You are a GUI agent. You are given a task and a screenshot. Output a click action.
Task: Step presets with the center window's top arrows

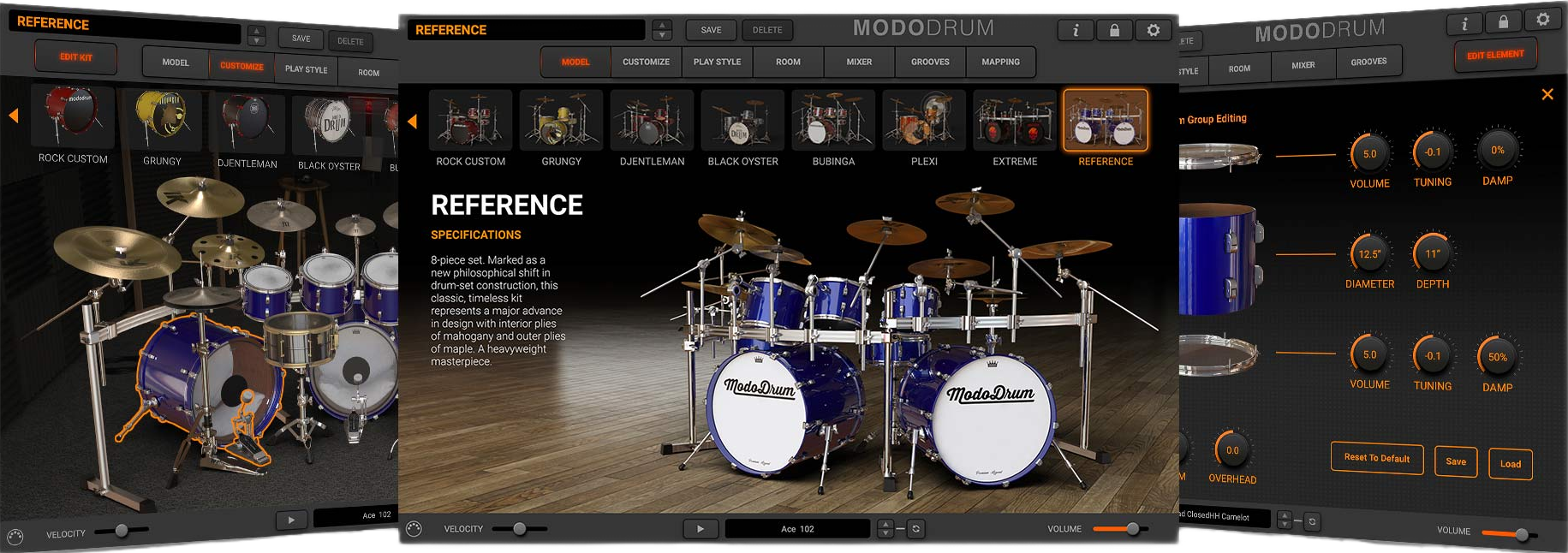(662, 30)
